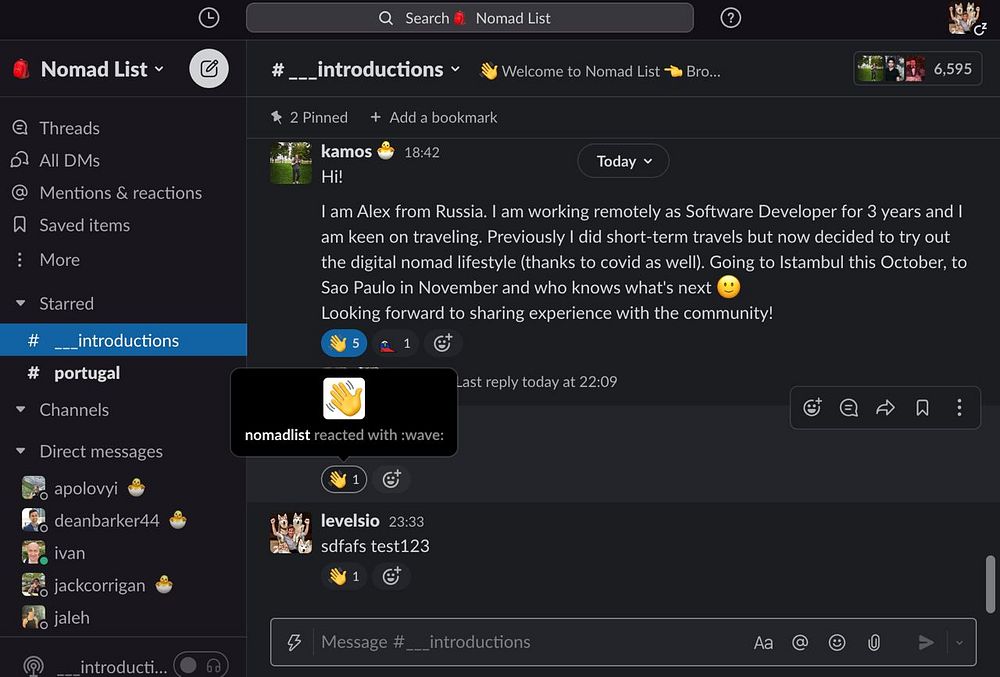Viewport: 1000px width, 677px height.
Task: Add reaction next to tooltip wave reaction
Action: coord(391,479)
